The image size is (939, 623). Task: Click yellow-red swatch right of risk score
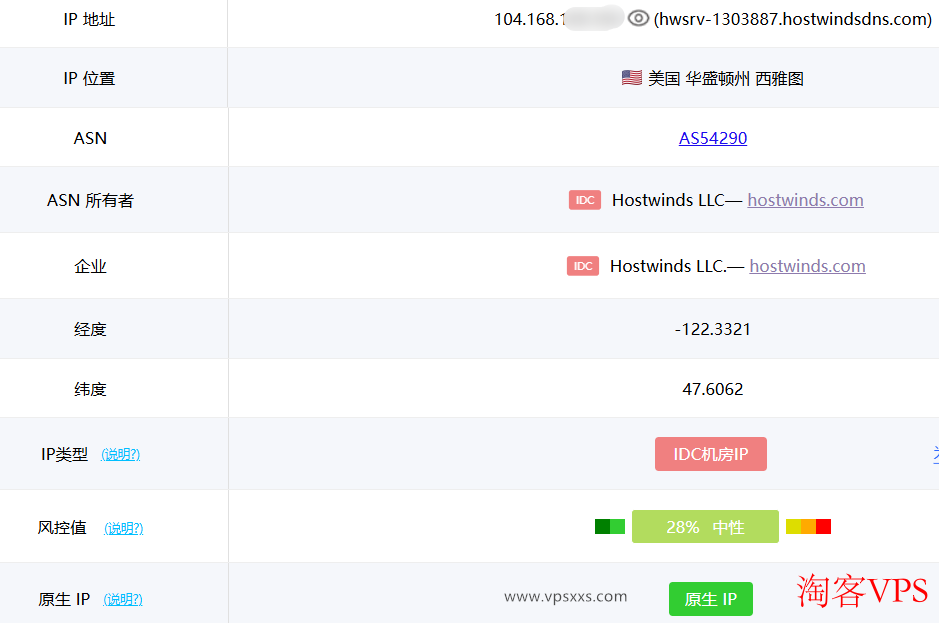tap(808, 527)
